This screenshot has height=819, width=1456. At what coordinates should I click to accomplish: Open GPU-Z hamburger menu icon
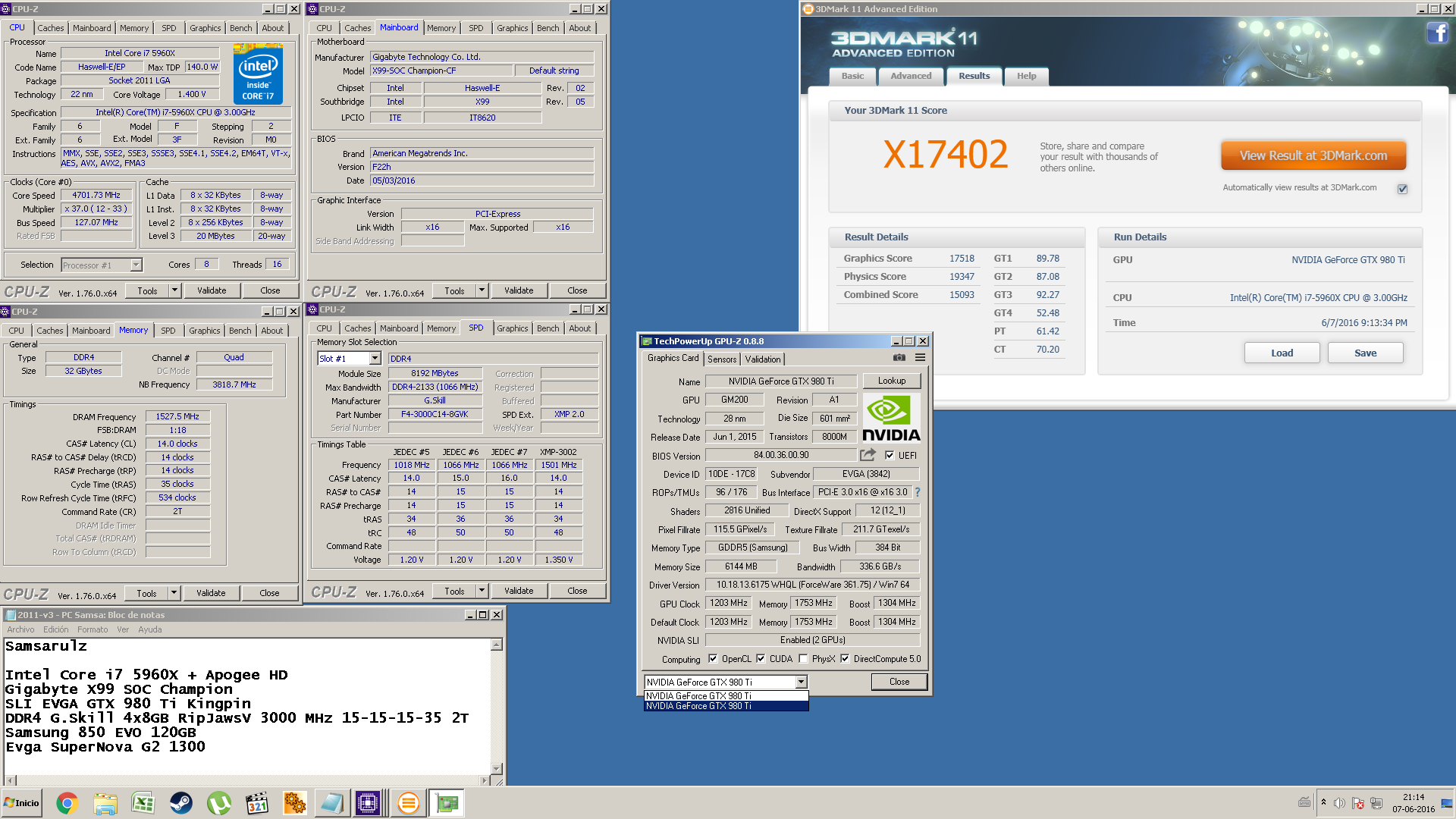click(920, 357)
